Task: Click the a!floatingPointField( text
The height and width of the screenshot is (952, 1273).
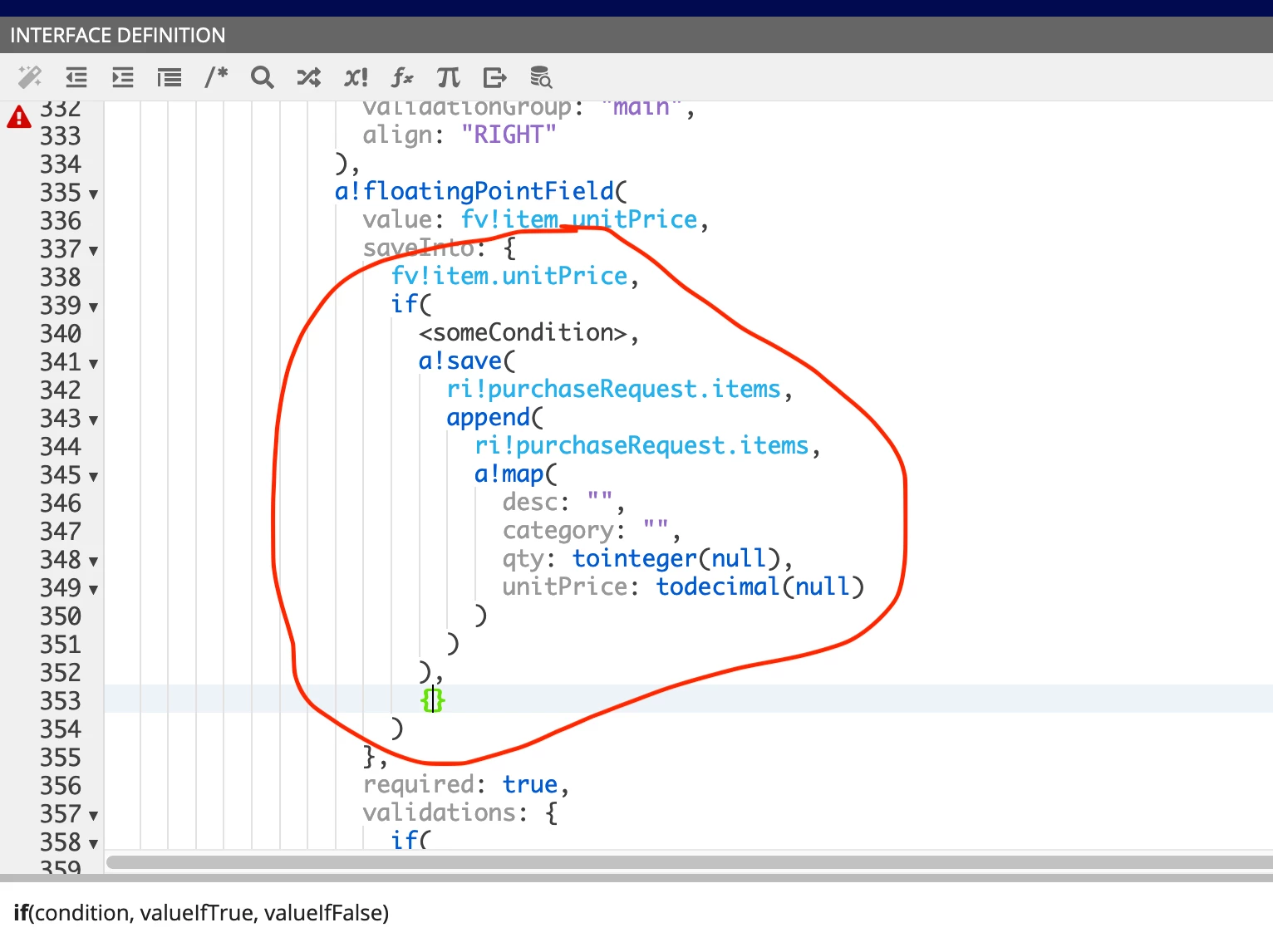Action: coord(480,191)
